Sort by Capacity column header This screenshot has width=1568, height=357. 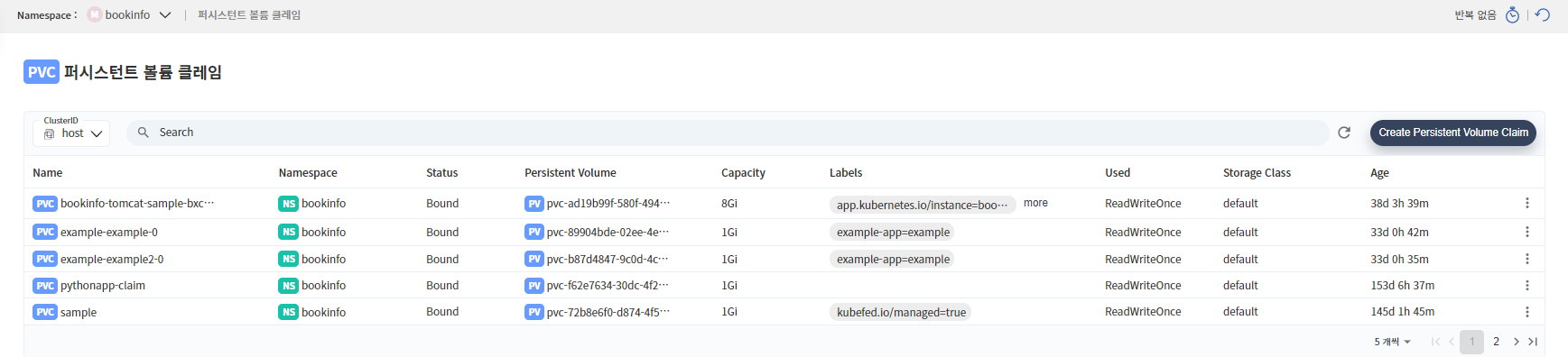(743, 173)
